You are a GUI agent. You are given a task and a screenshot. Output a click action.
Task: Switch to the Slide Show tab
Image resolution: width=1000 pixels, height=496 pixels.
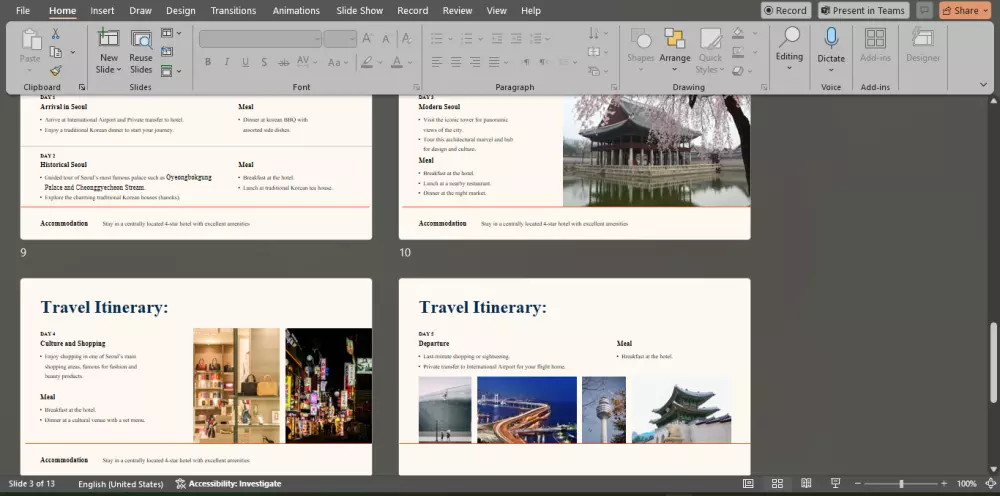tap(359, 11)
